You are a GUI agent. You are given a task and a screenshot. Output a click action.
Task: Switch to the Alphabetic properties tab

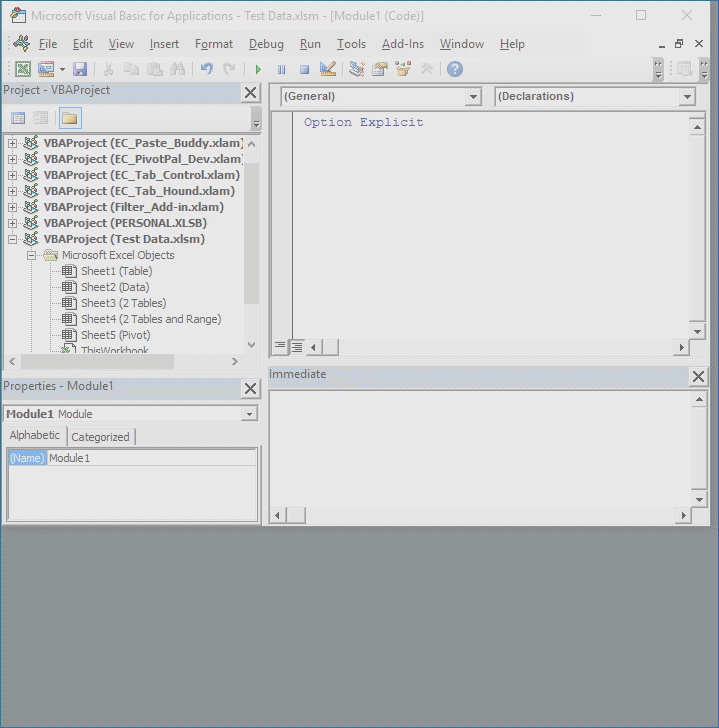[35, 436]
